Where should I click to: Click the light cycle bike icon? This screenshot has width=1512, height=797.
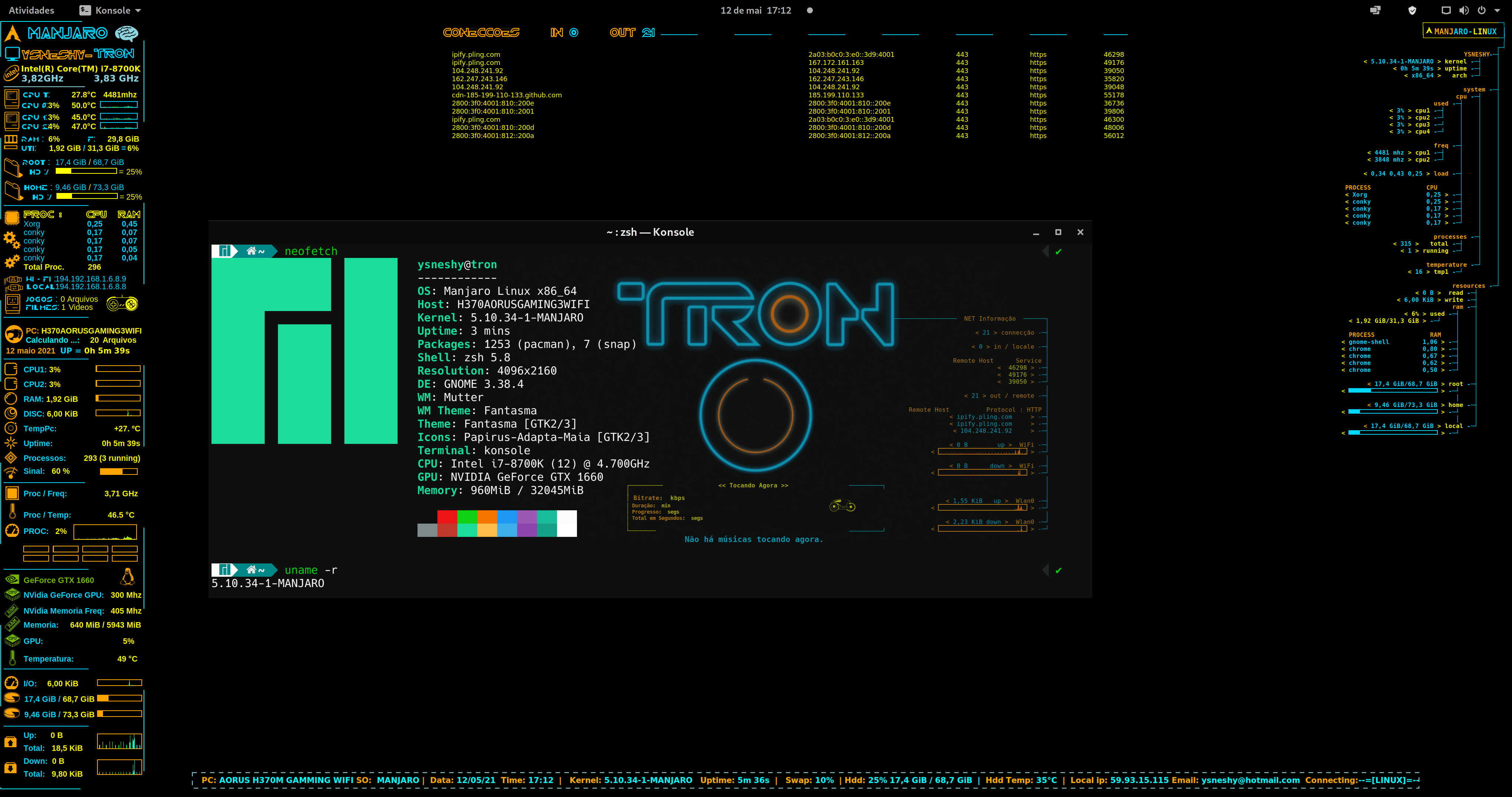click(x=842, y=505)
